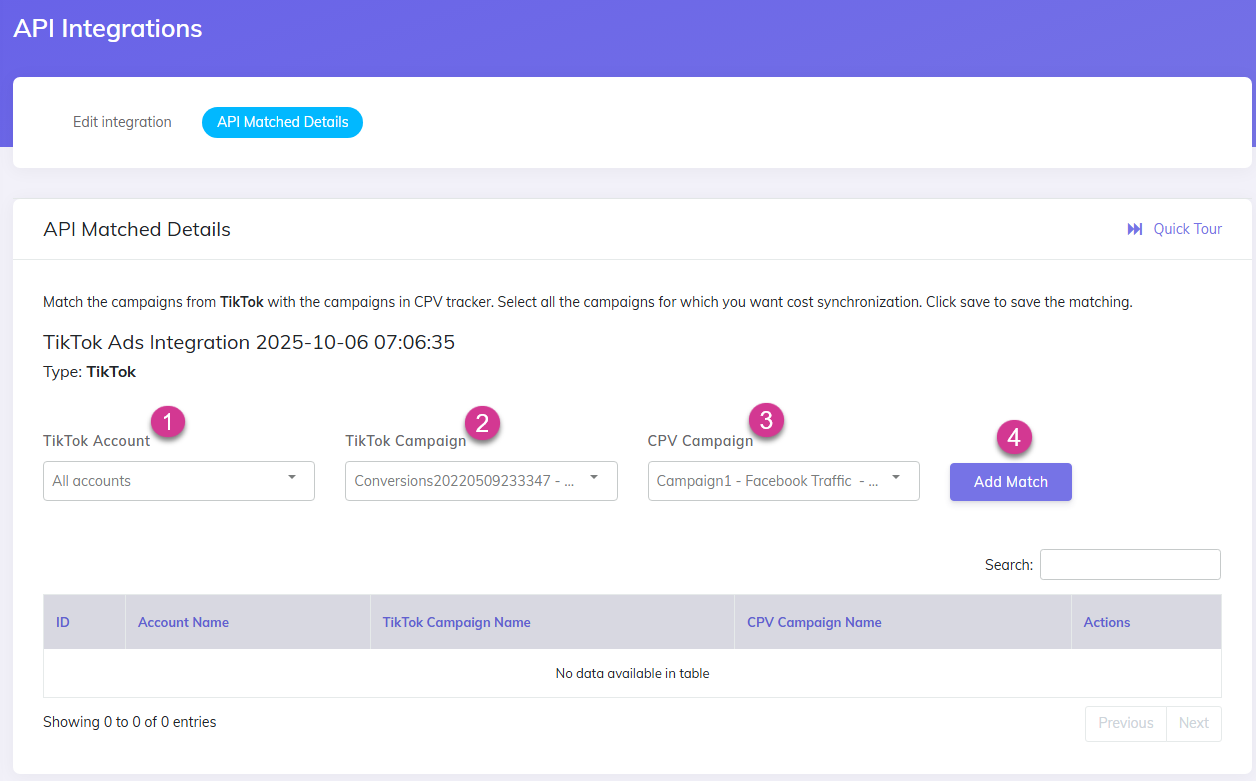Click the Quick Tour fast-forward icon
1256x781 pixels.
[1134, 229]
